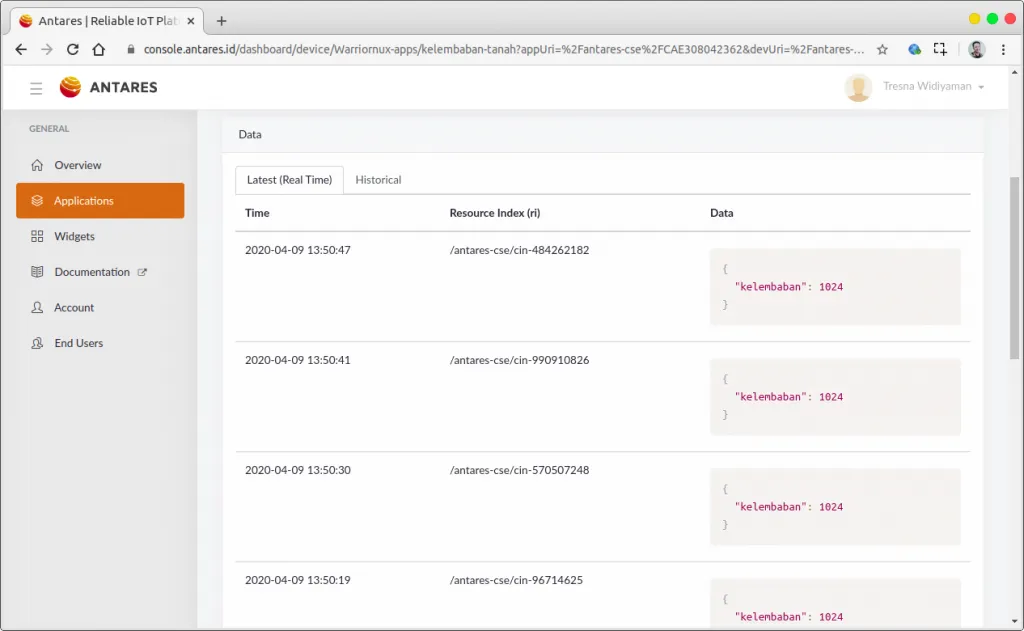Viewport: 1024px width, 631px height.
Task: Click the Antares logo
Action: (108, 88)
